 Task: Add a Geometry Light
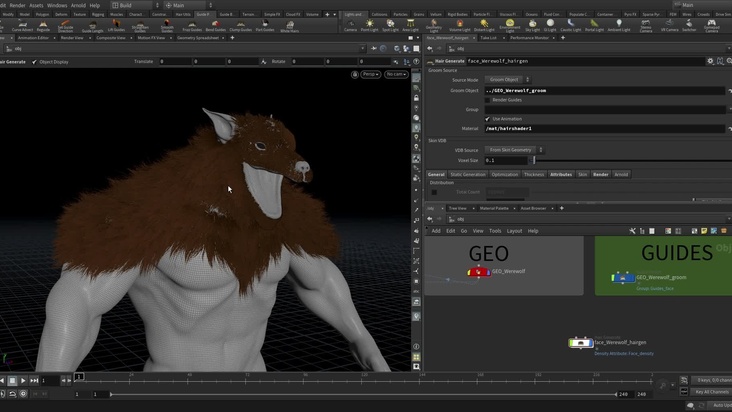[x=434, y=26]
